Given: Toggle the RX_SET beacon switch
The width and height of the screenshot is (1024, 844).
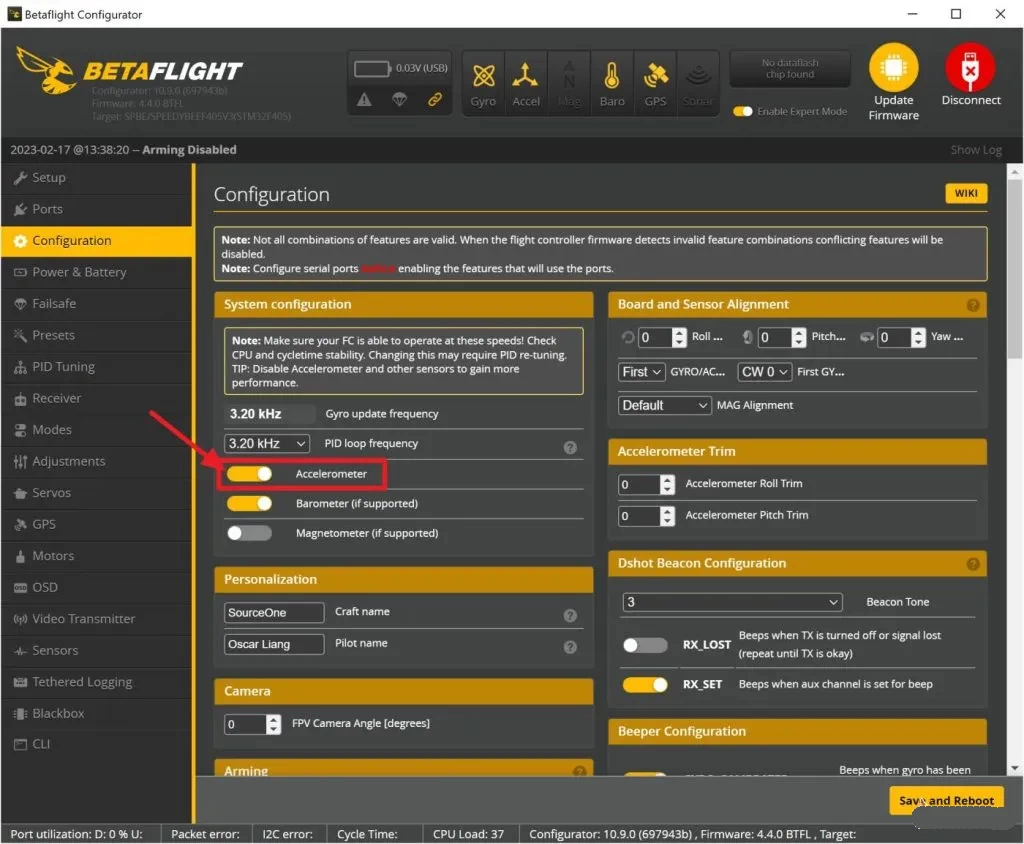Looking at the screenshot, I should coord(645,685).
